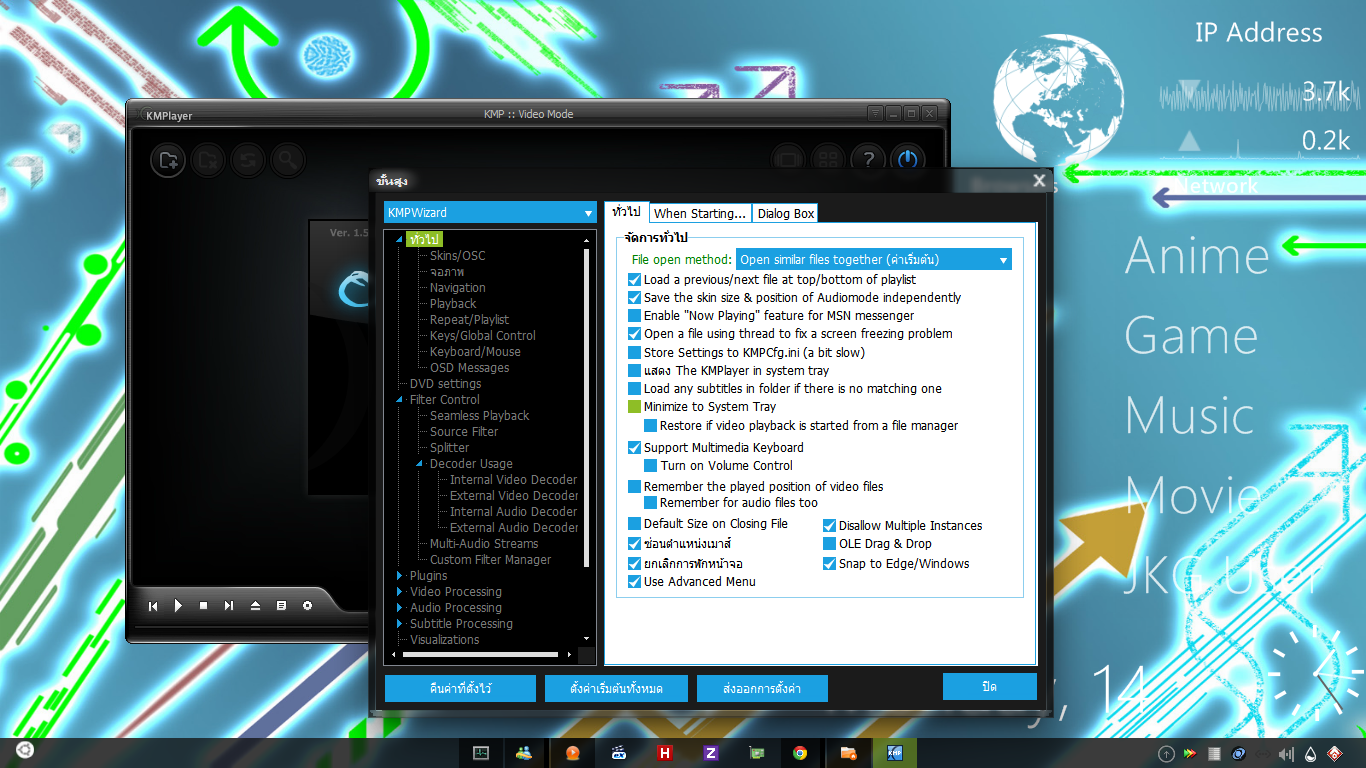Select DVD settings in the tree
1366x768 pixels.
click(446, 384)
